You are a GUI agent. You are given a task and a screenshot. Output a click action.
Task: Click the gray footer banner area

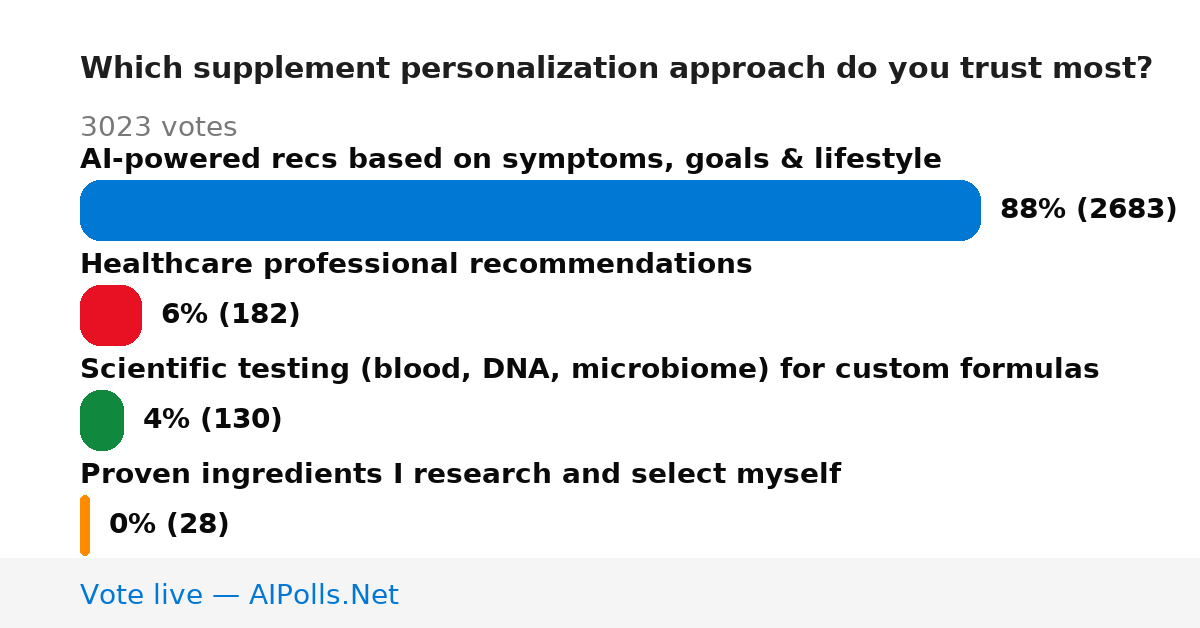point(600,593)
